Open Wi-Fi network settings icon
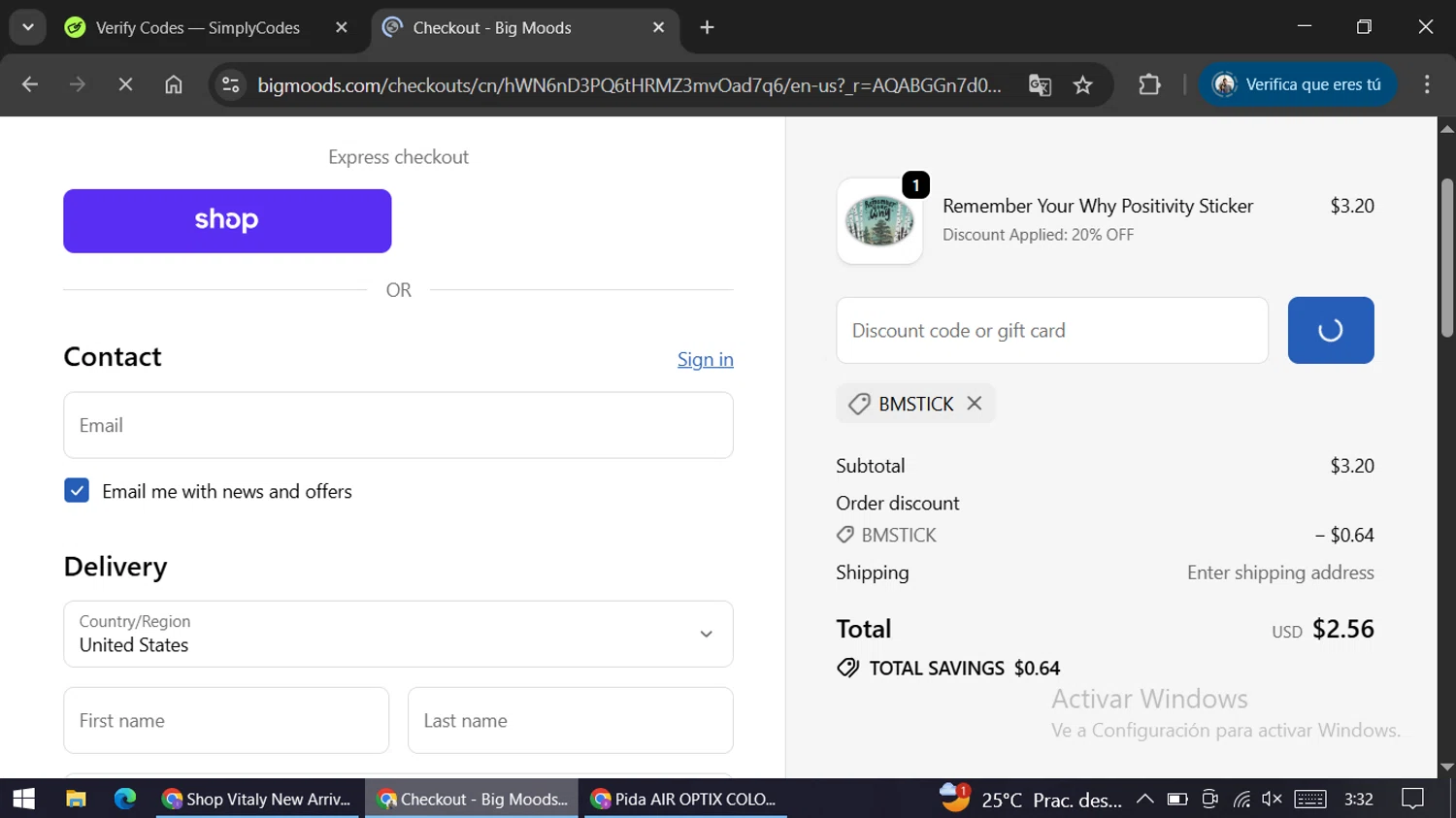This screenshot has height=818, width=1456. coord(1241,799)
